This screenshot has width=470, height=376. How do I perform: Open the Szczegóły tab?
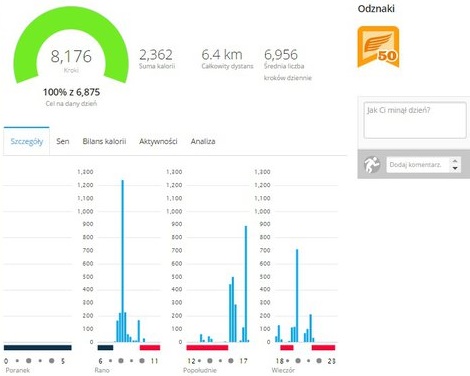[27, 141]
